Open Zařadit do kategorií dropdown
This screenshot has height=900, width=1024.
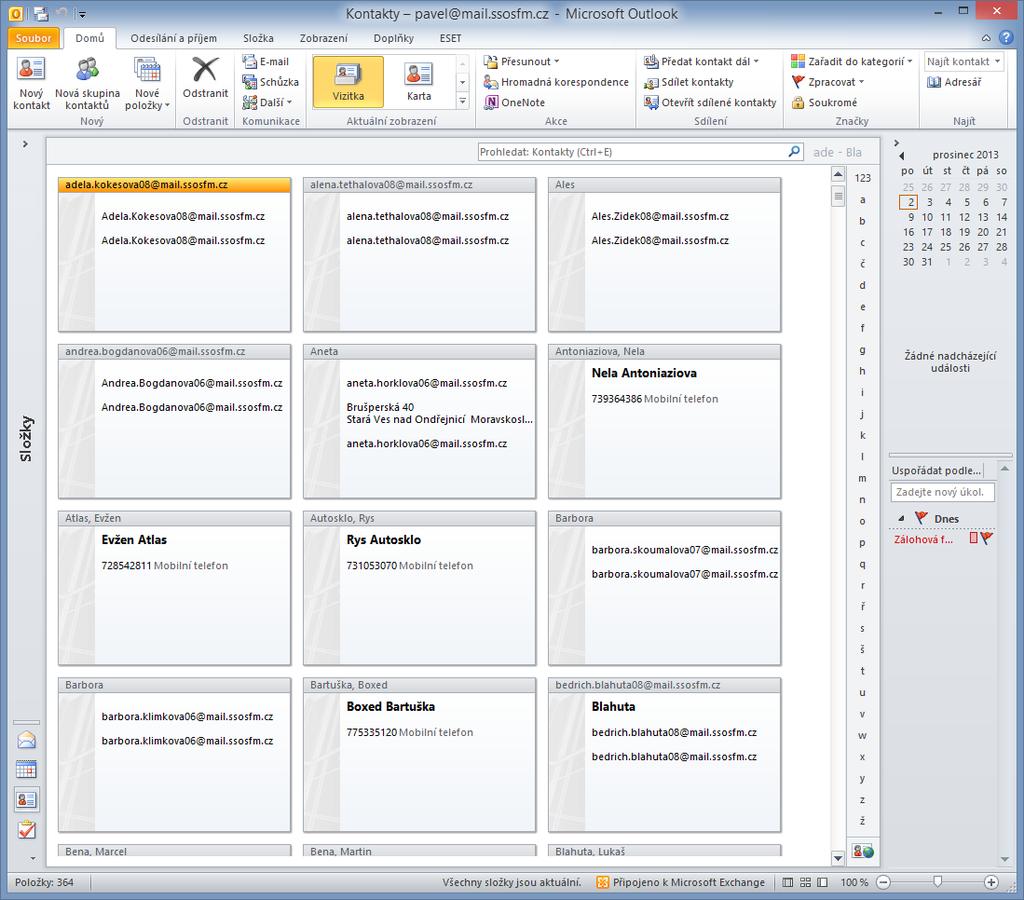pyautogui.click(x=852, y=61)
